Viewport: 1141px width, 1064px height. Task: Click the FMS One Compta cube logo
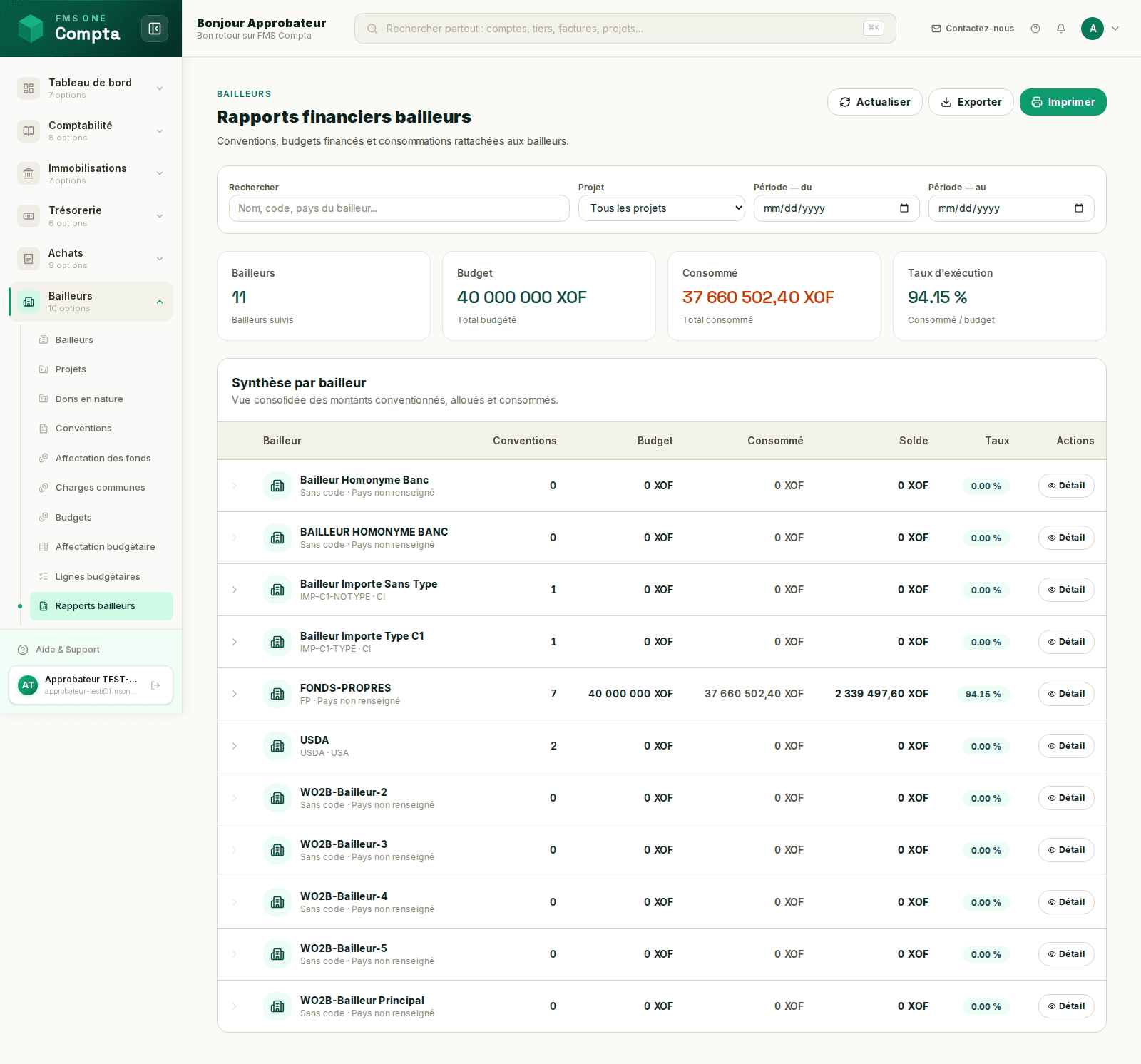click(31, 29)
